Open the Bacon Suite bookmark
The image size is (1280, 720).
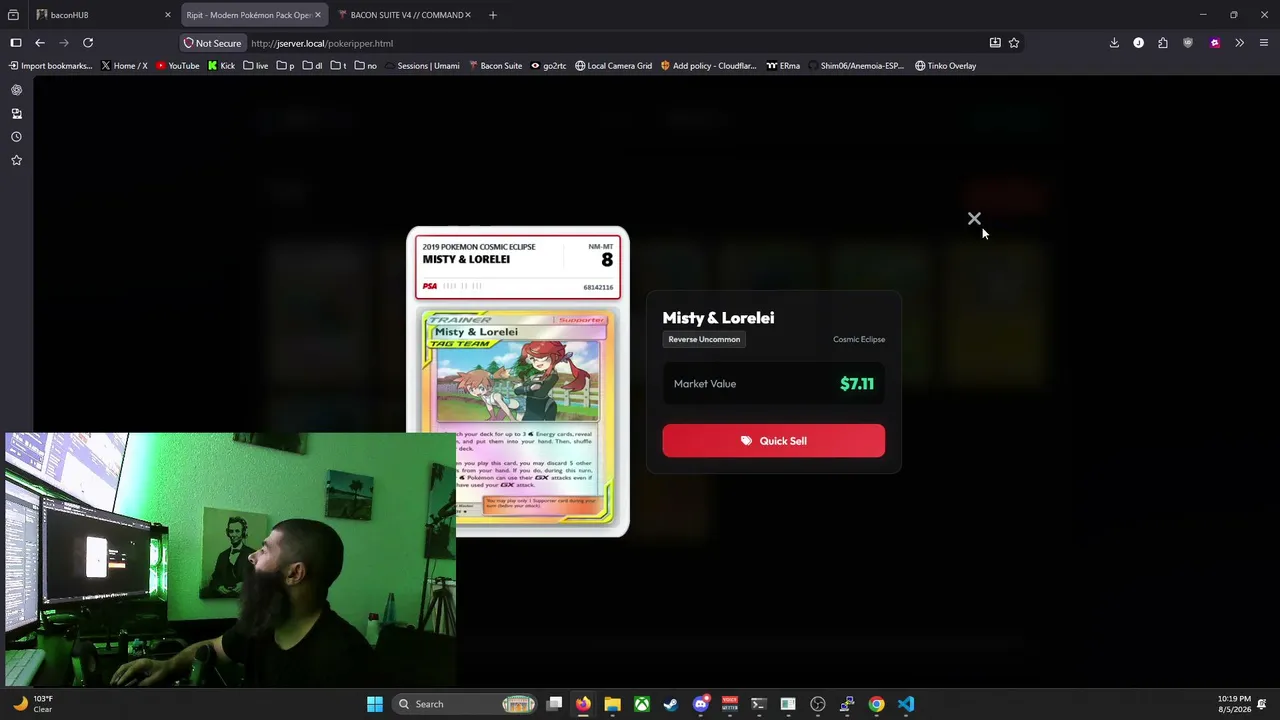(495, 66)
